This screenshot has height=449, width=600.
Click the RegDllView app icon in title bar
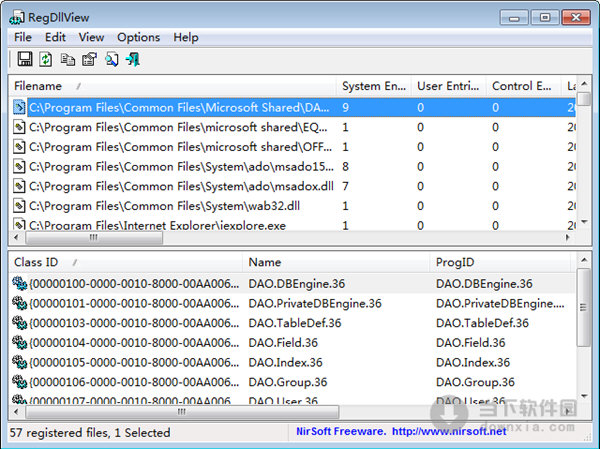tap(17, 17)
